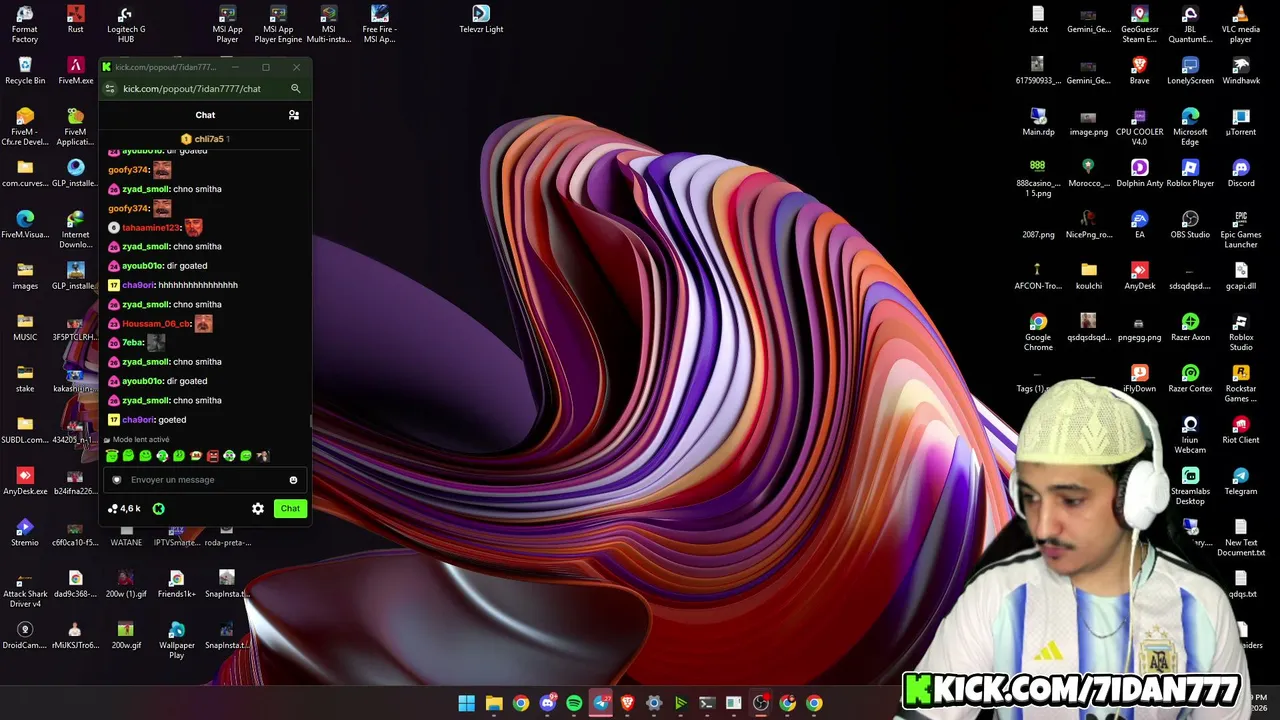Open Wallpaper Play desktop icon
Viewport: 1280px width, 720px height.
tap(177, 640)
